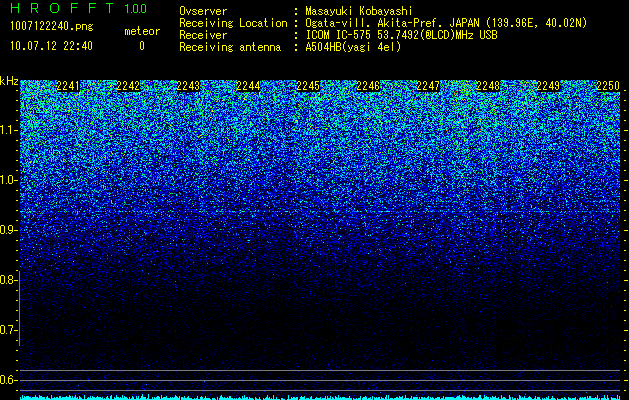Click the 2246 time marker
The image size is (629, 400).
pyautogui.click(x=368, y=86)
